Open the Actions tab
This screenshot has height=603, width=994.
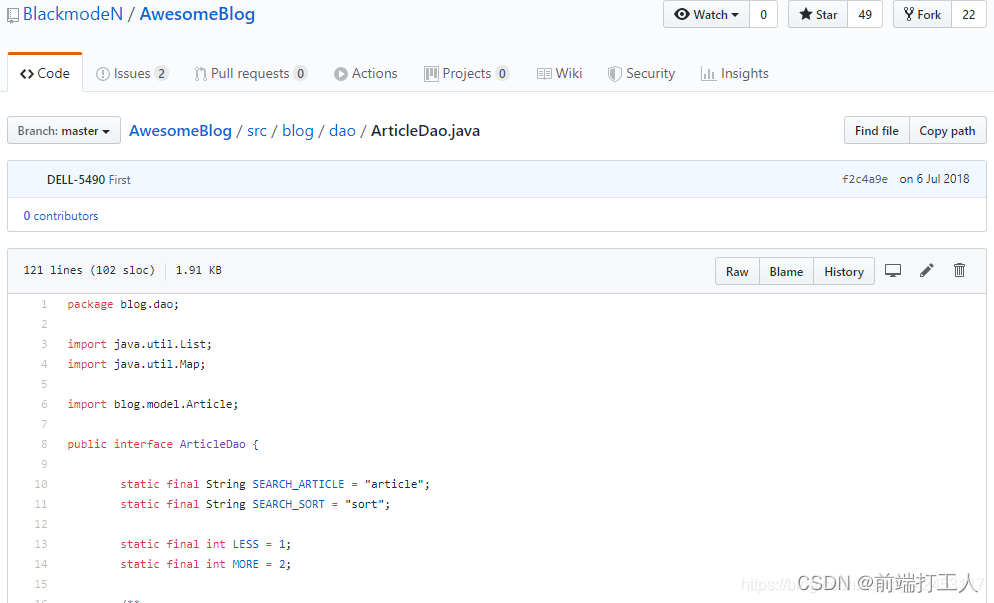click(366, 74)
